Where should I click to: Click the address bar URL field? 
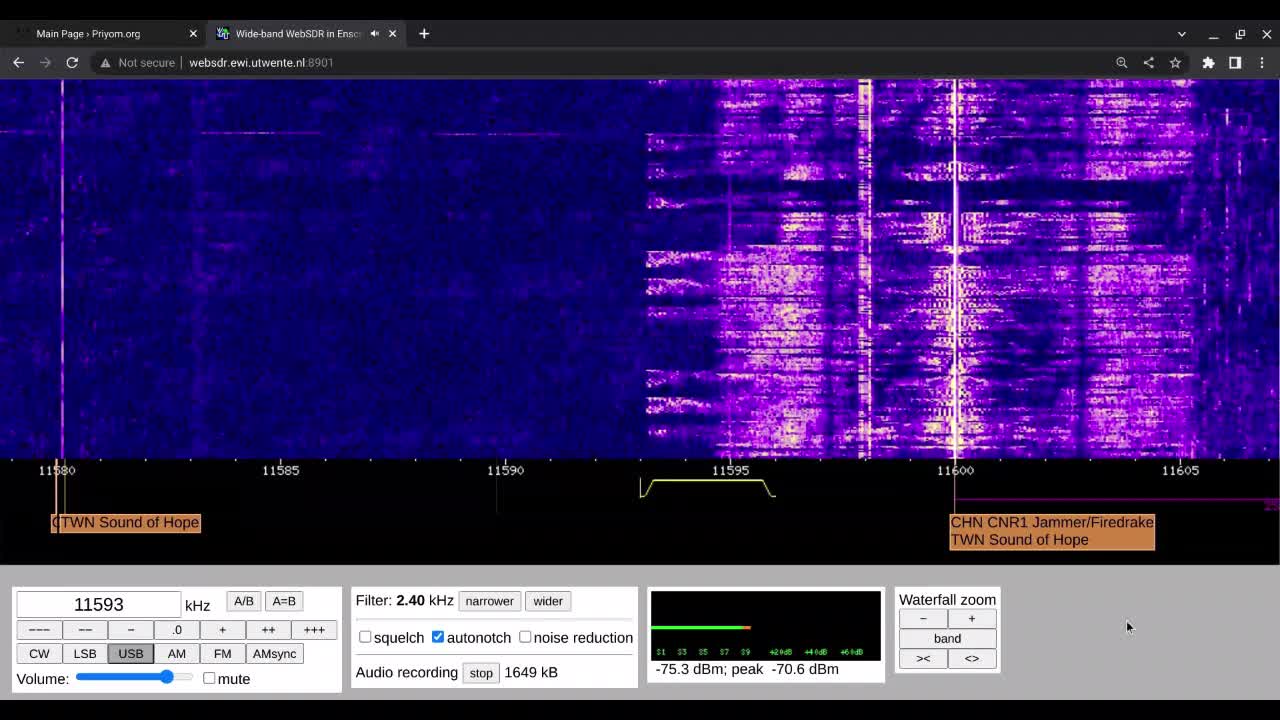click(600, 62)
